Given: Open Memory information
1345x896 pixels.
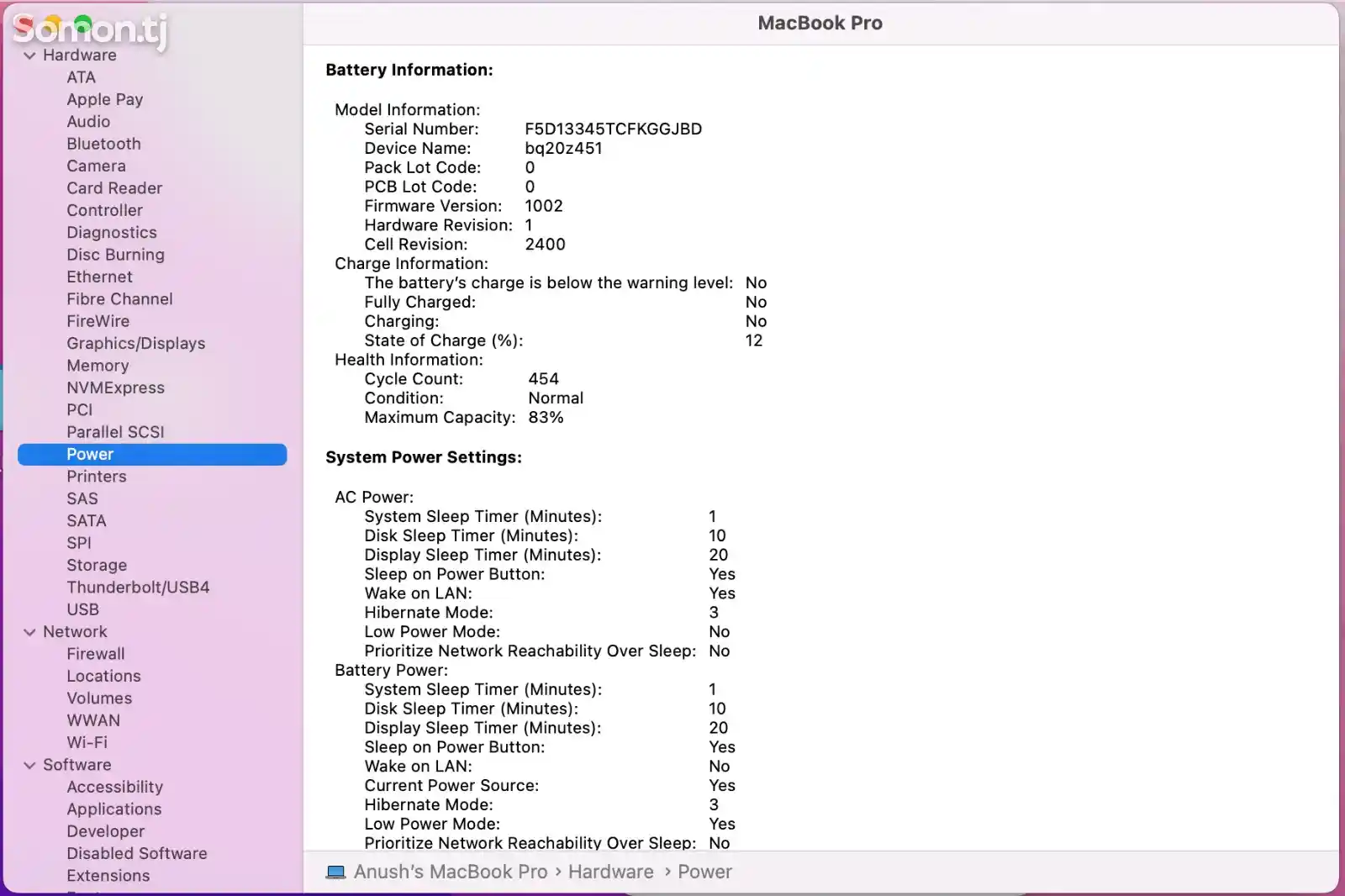Looking at the screenshot, I should point(98,366).
